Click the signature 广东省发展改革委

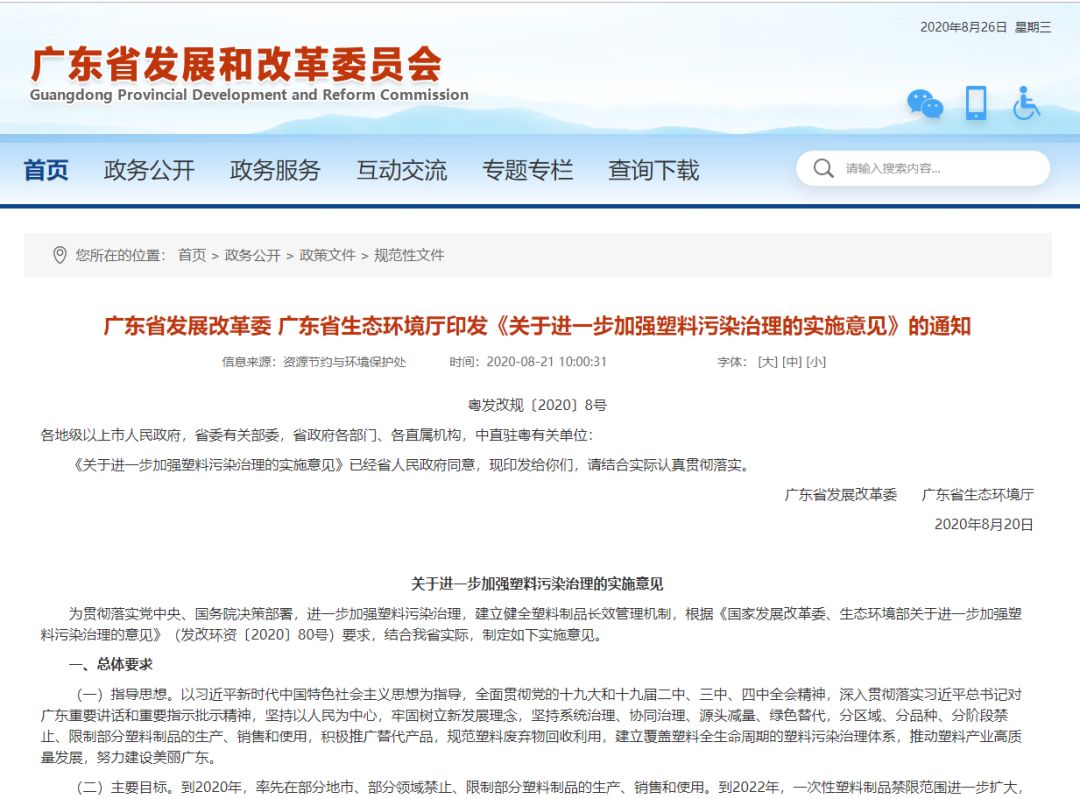tap(841, 495)
